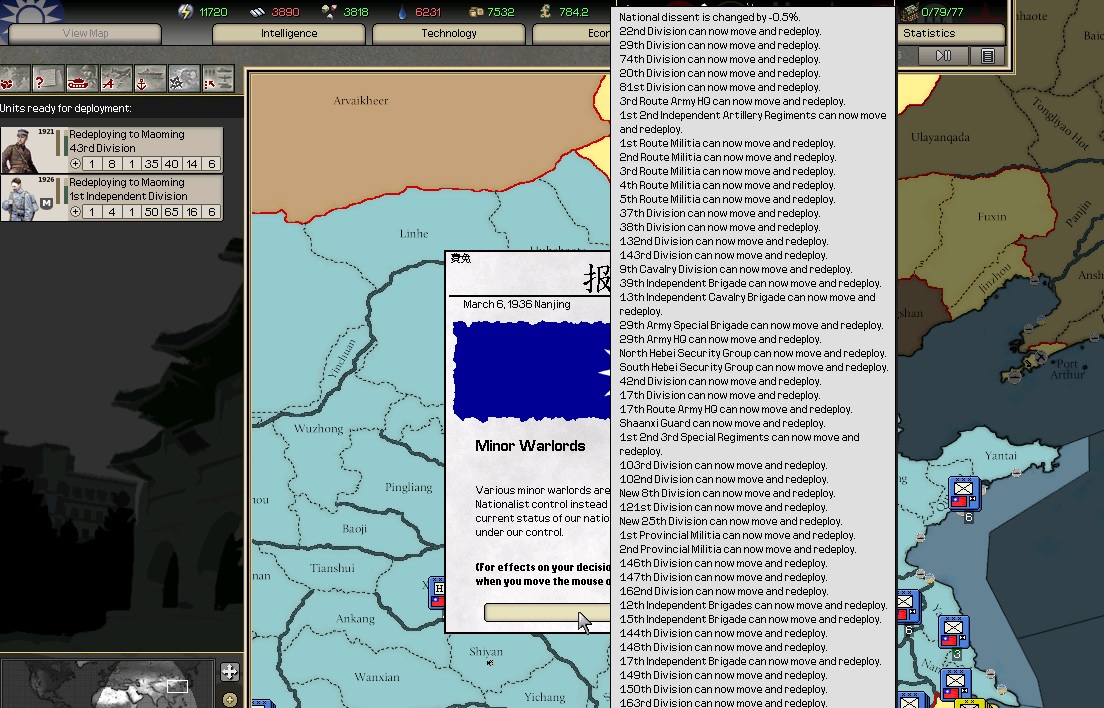Click 'North Hebei Security Group' log line

[x=753, y=353]
